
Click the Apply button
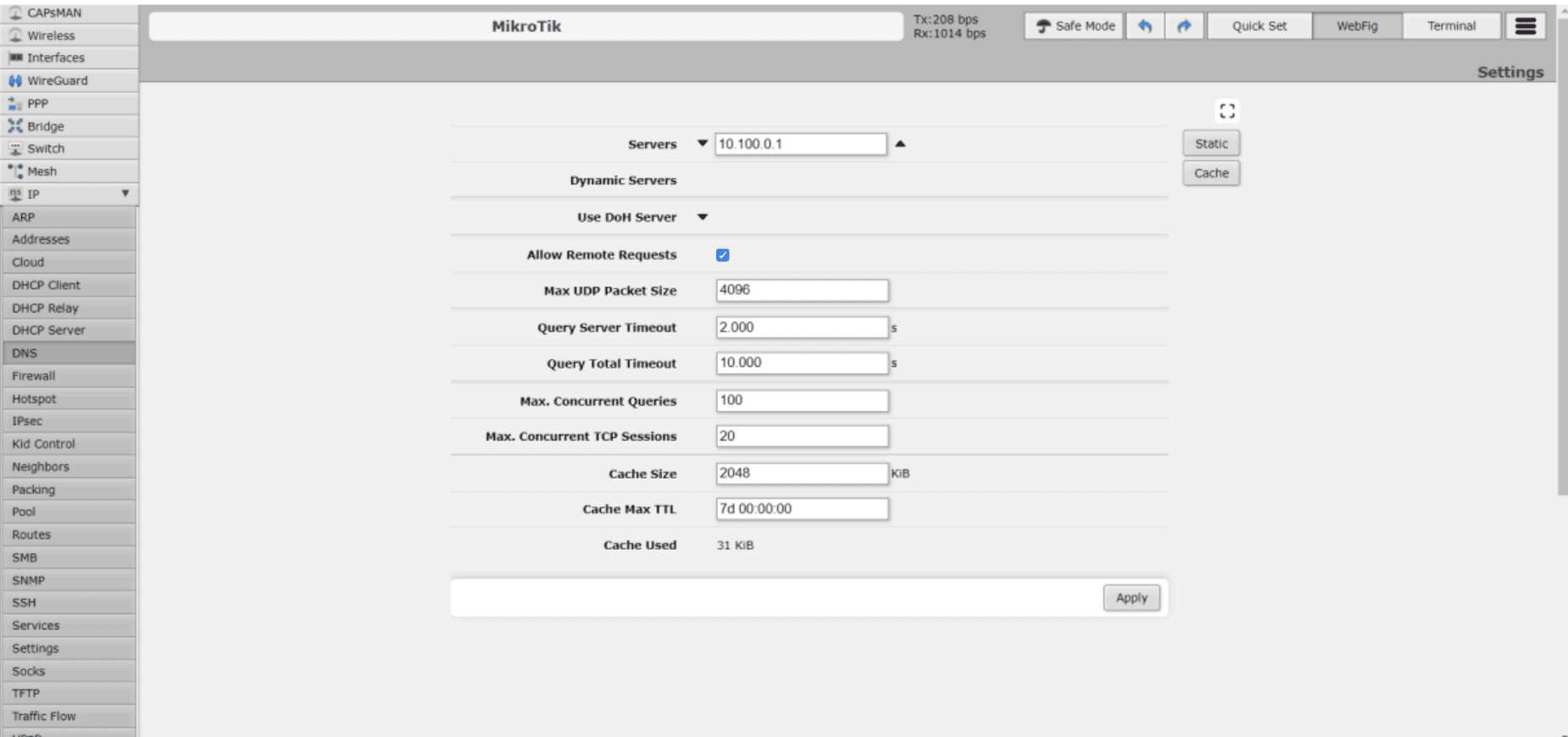(1131, 598)
